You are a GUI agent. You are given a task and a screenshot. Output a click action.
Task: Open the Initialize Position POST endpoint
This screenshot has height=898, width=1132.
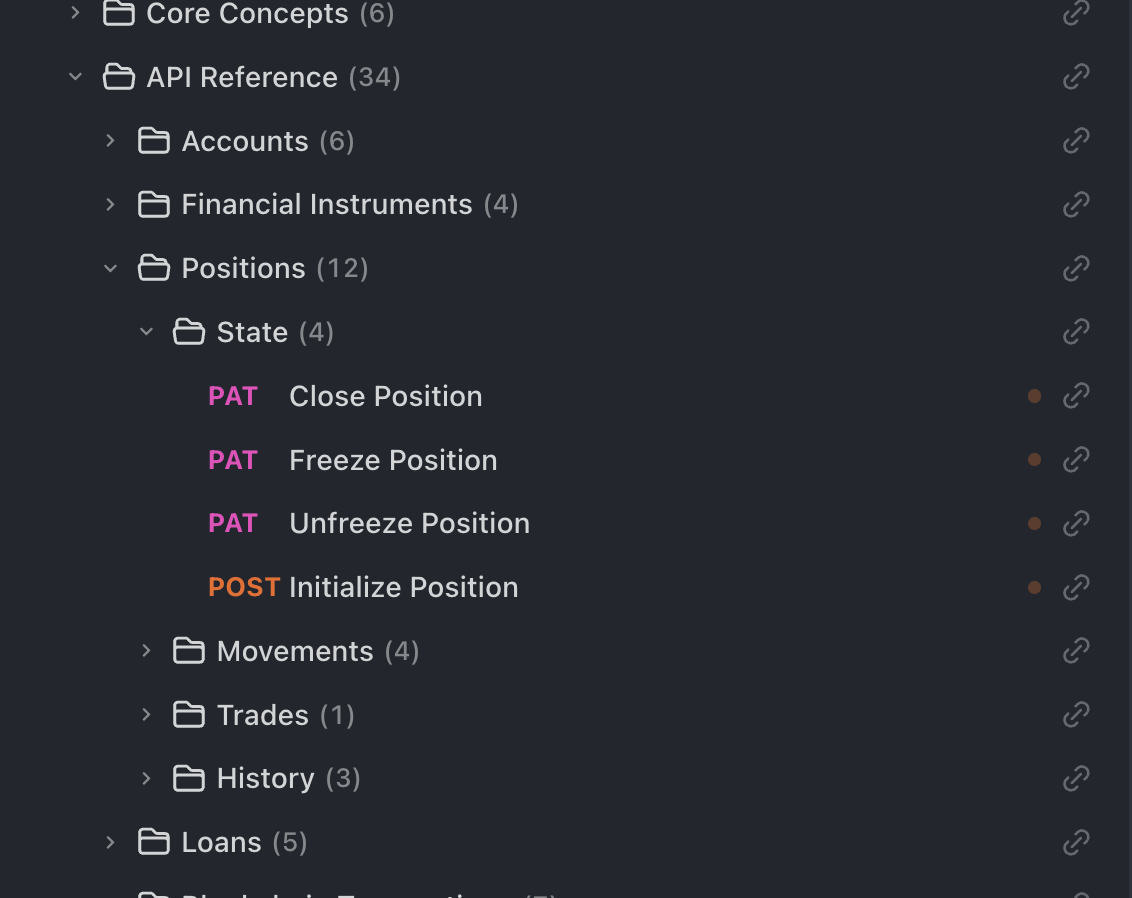coord(403,587)
